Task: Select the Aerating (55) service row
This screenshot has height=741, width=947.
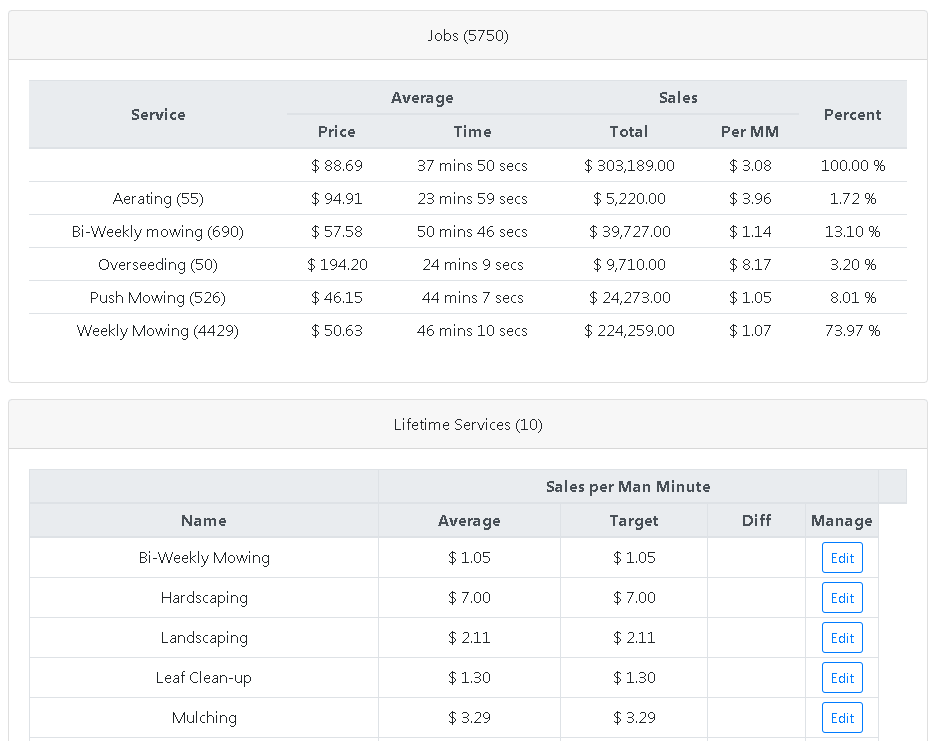Action: click(158, 199)
